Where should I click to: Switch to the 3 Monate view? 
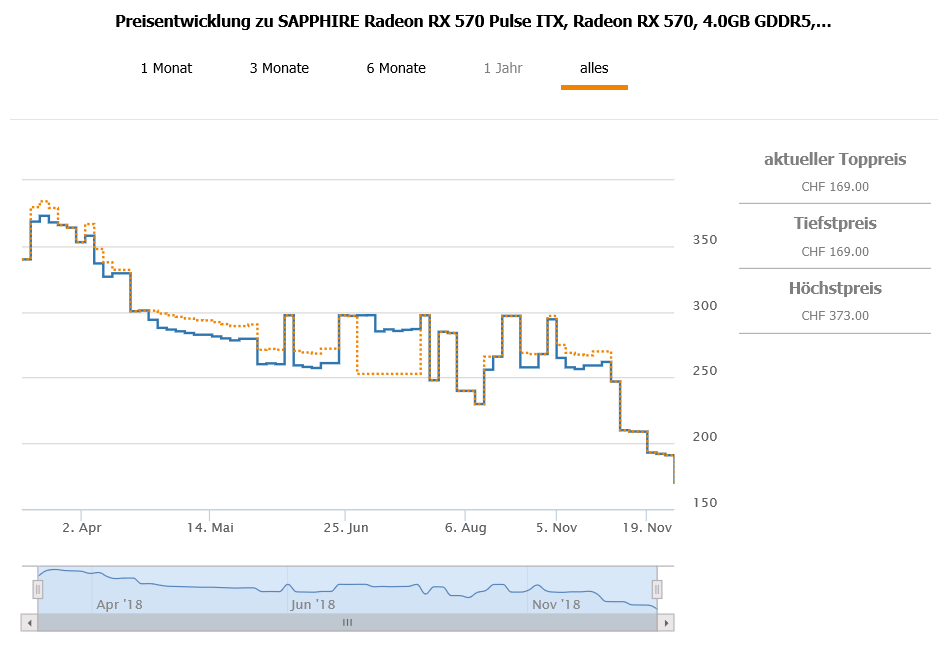click(279, 68)
